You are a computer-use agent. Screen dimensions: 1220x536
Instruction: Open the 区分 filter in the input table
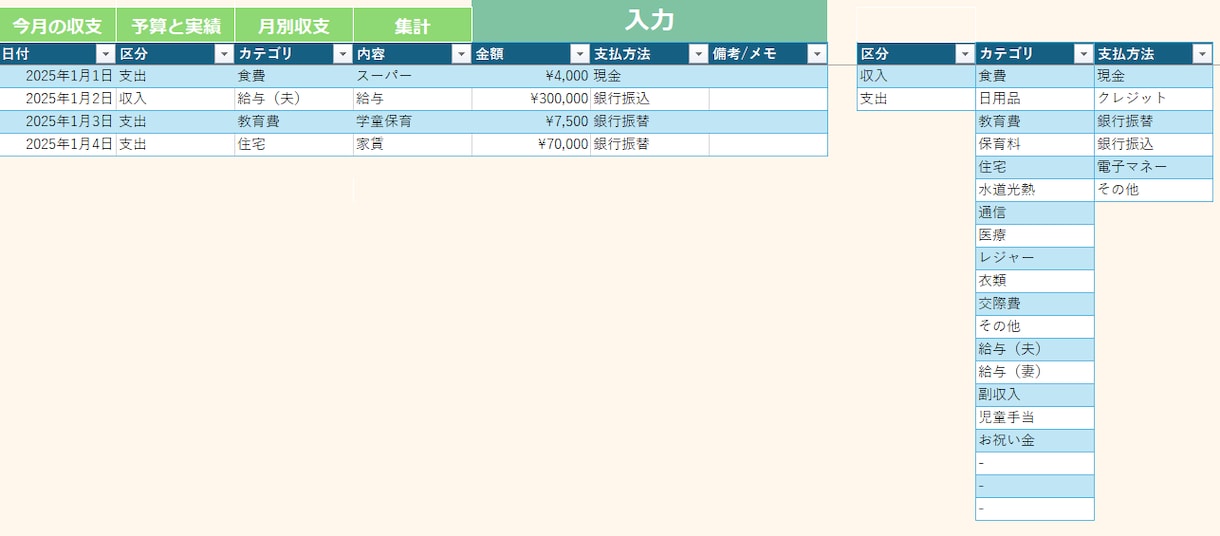click(224, 54)
